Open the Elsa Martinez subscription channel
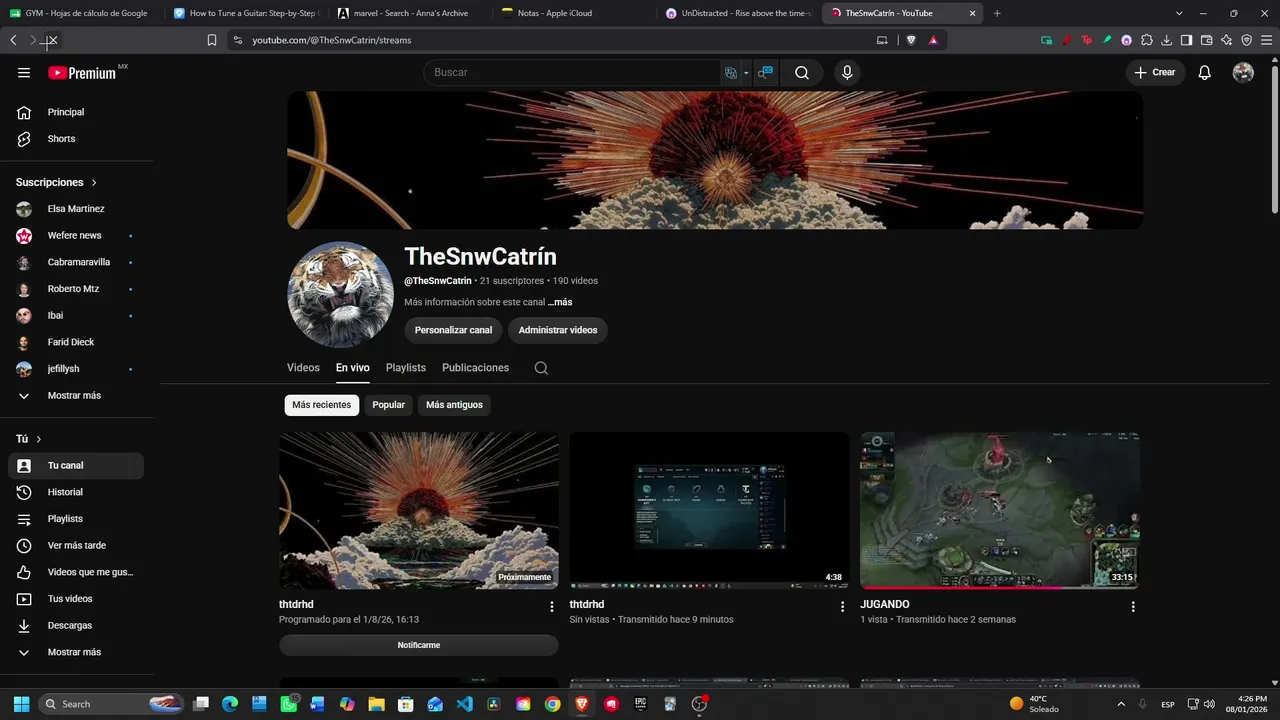Screen dimensions: 1280x720 tap(76, 209)
